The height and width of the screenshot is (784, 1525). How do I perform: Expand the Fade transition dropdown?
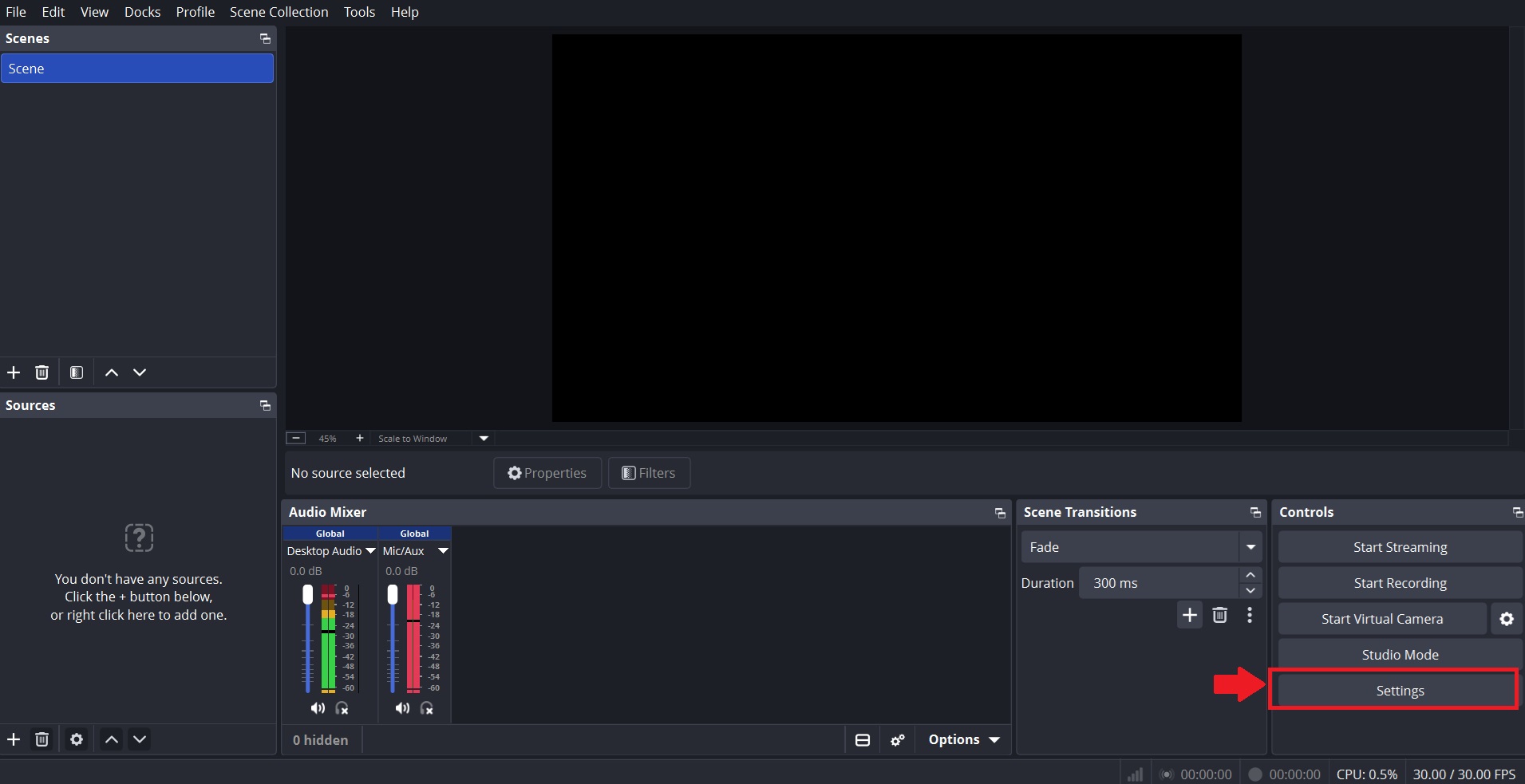[x=1250, y=547]
